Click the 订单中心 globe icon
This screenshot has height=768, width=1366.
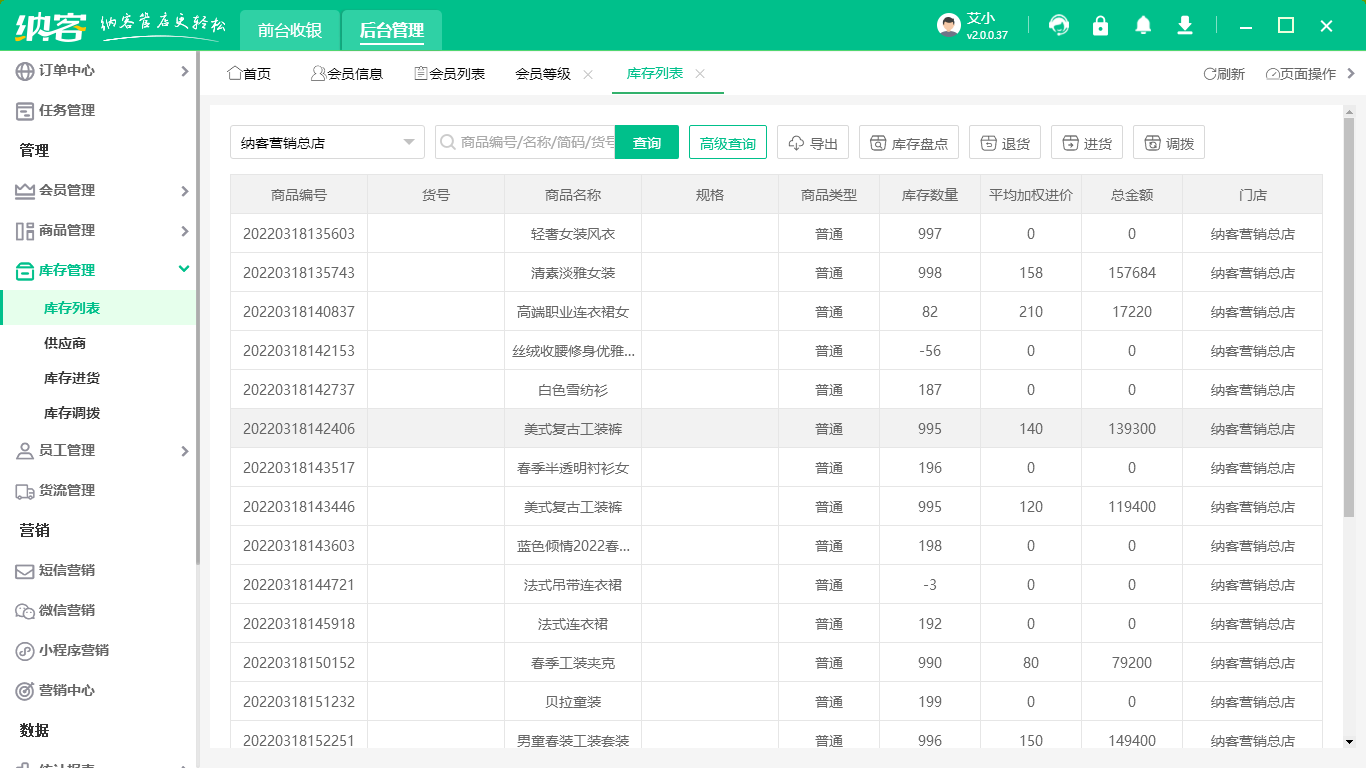tap(25, 71)
